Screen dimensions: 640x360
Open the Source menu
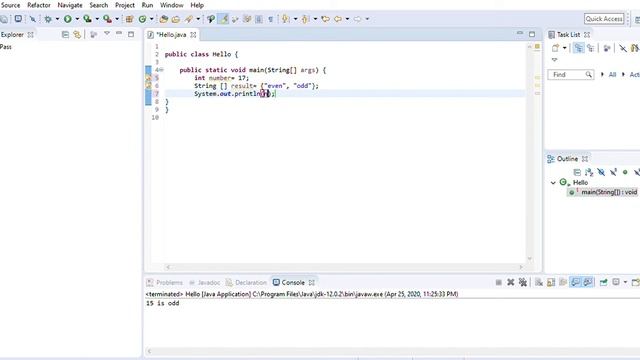click(10, 5)
